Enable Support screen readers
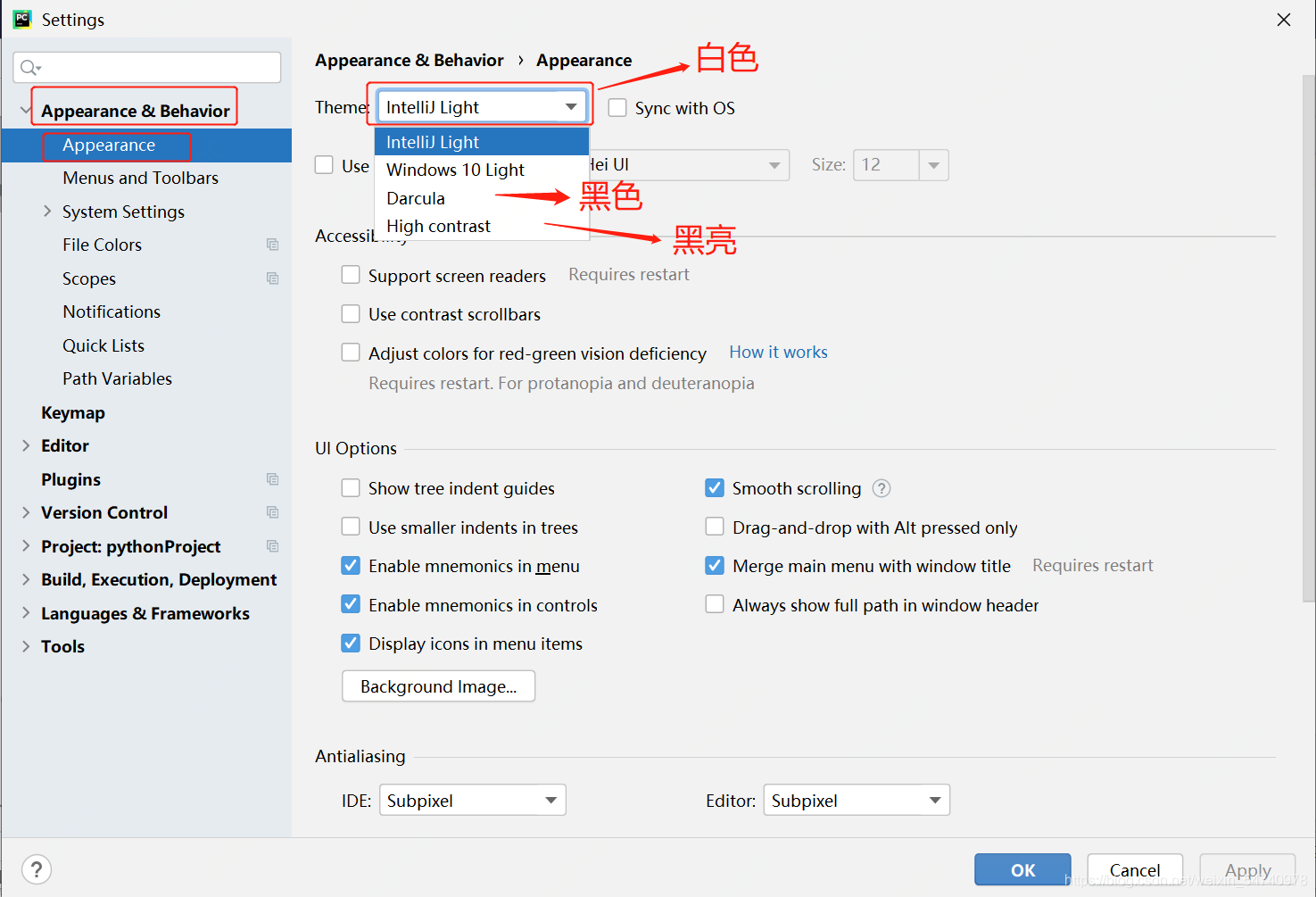This screenshot has width=1316, height=897. [x=351, y=275]
